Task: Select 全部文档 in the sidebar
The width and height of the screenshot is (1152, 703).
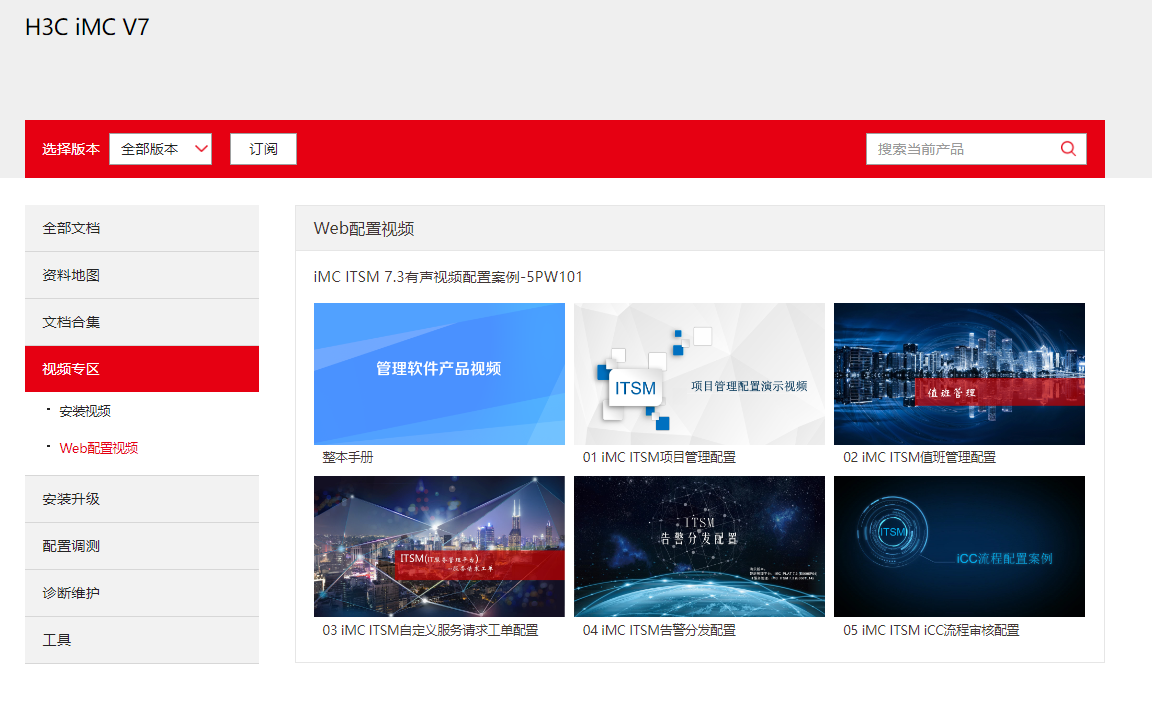Action: point(141,228)
